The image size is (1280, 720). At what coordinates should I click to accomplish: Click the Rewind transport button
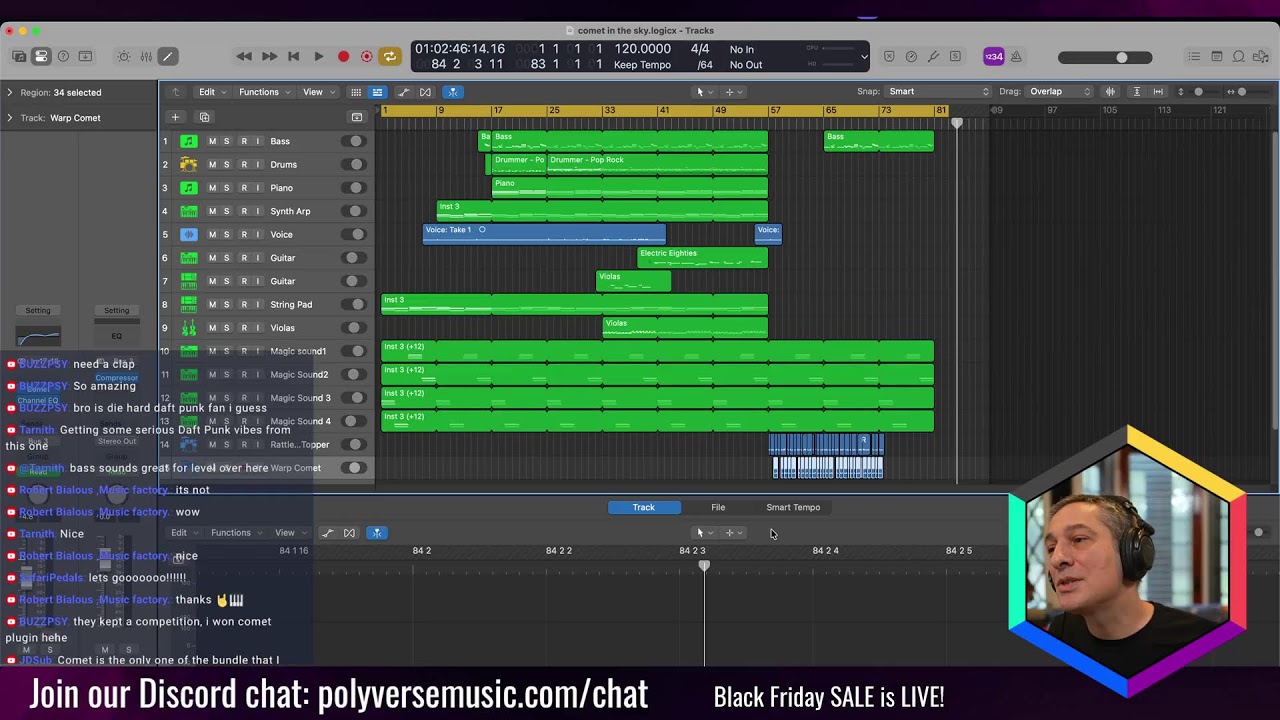click(244, 57)
